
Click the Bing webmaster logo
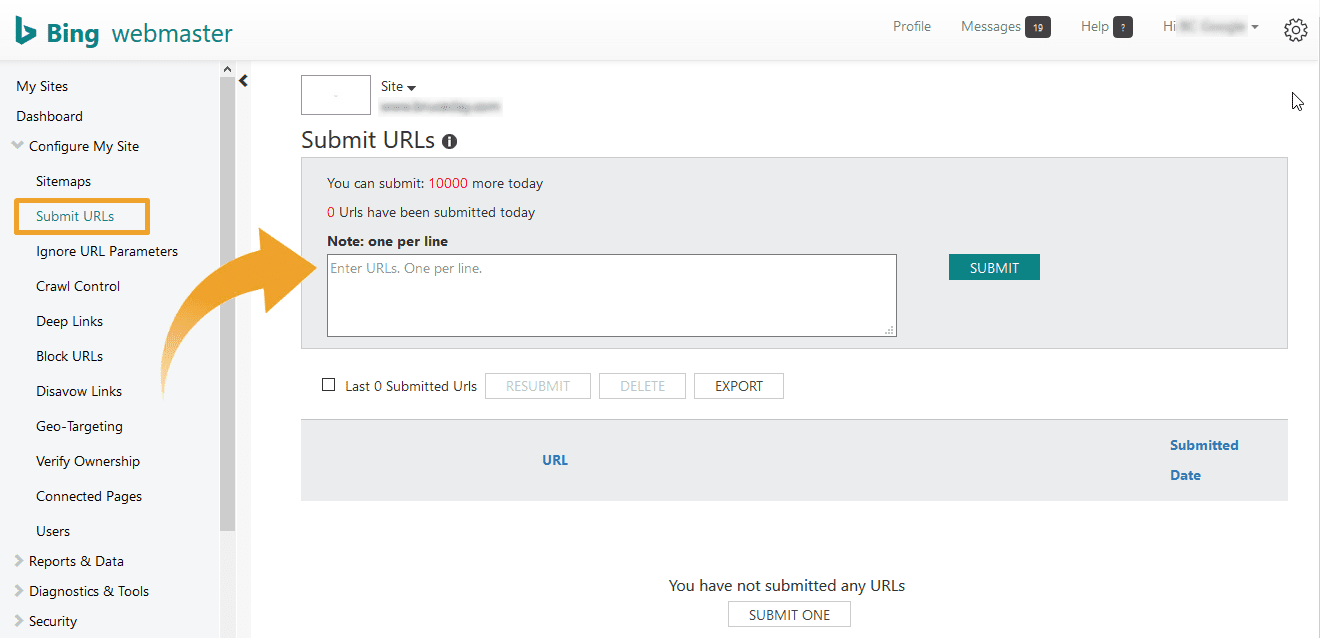tap(124, 33)
